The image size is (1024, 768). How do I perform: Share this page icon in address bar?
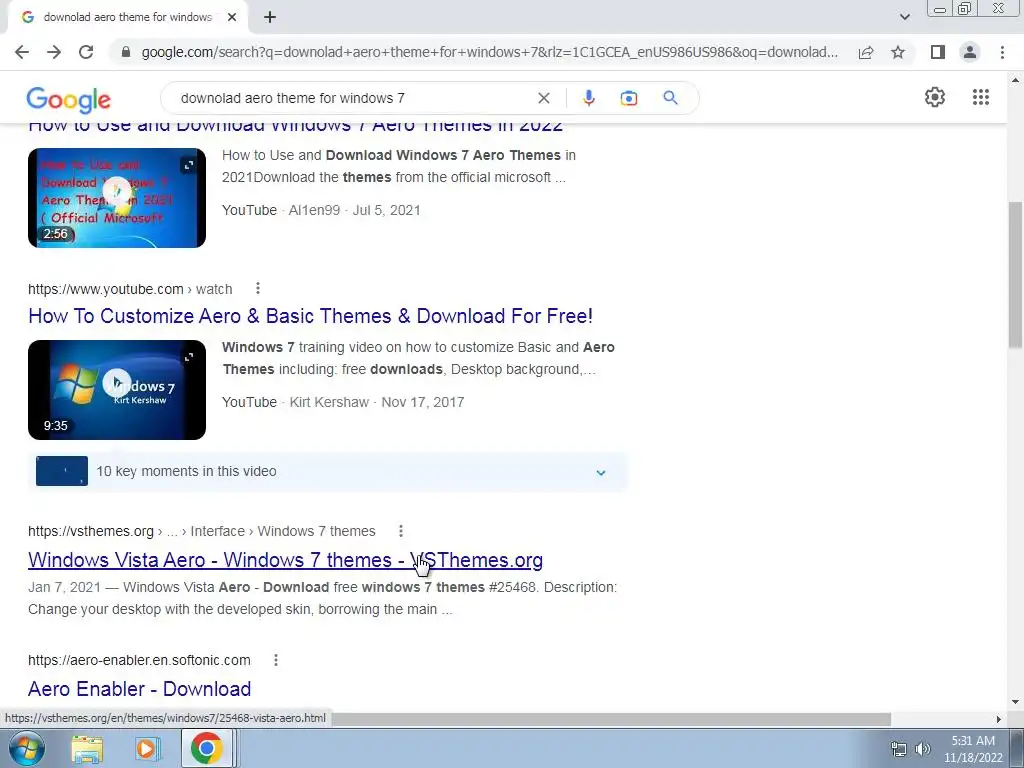(x=866, y=52)
